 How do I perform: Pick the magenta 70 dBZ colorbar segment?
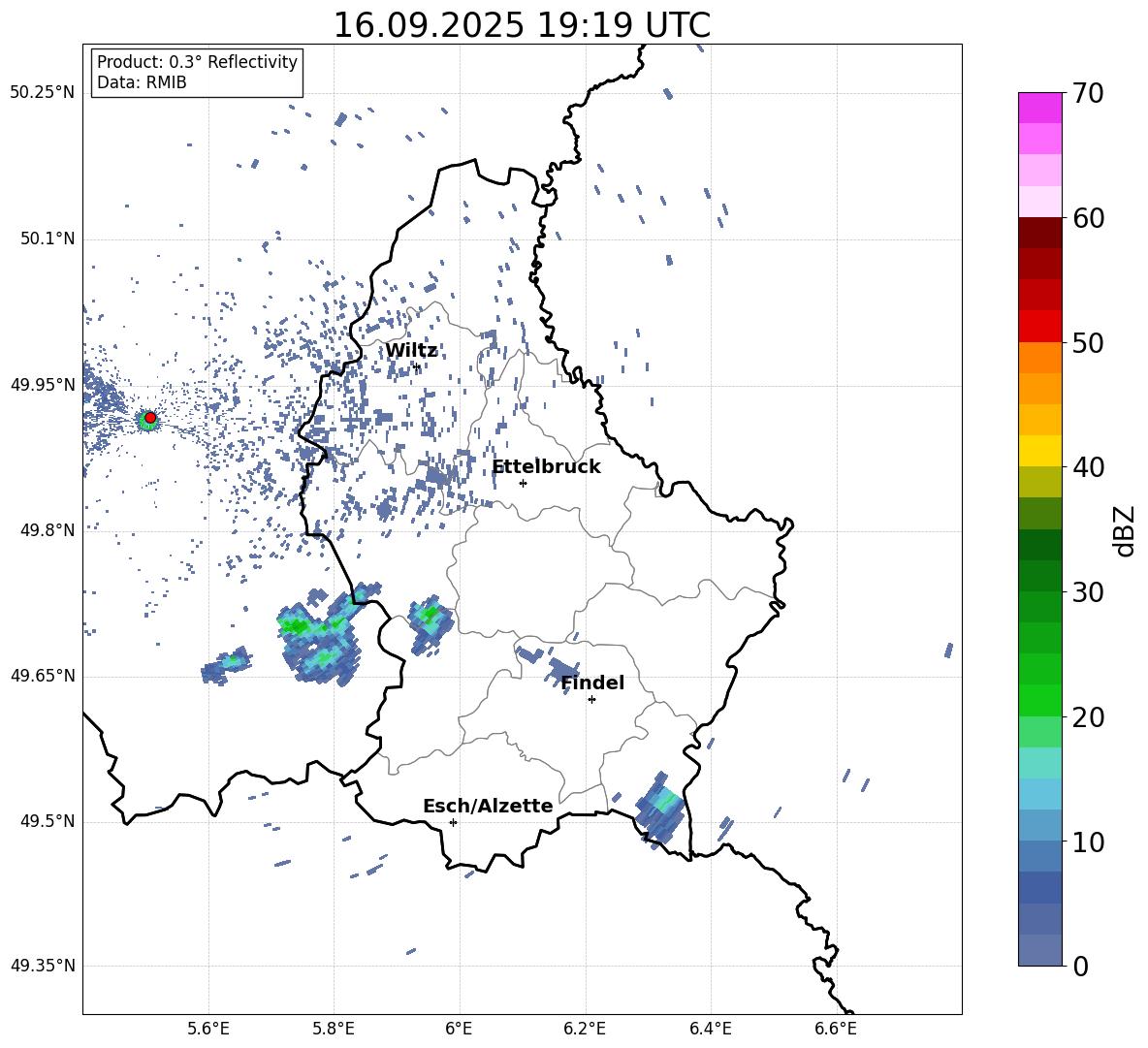[1040, 108]
